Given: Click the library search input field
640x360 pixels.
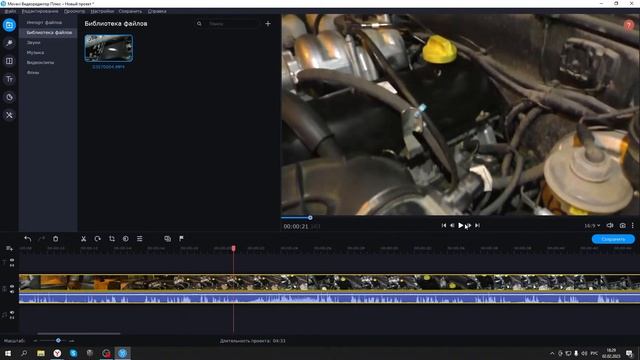Looking at the screenshot, I should tap(232, 24).
